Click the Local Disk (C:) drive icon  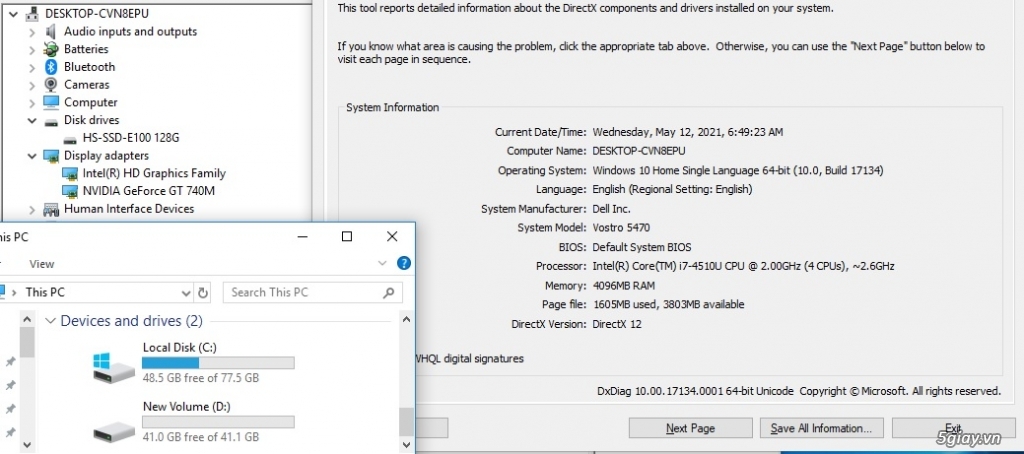114,368
